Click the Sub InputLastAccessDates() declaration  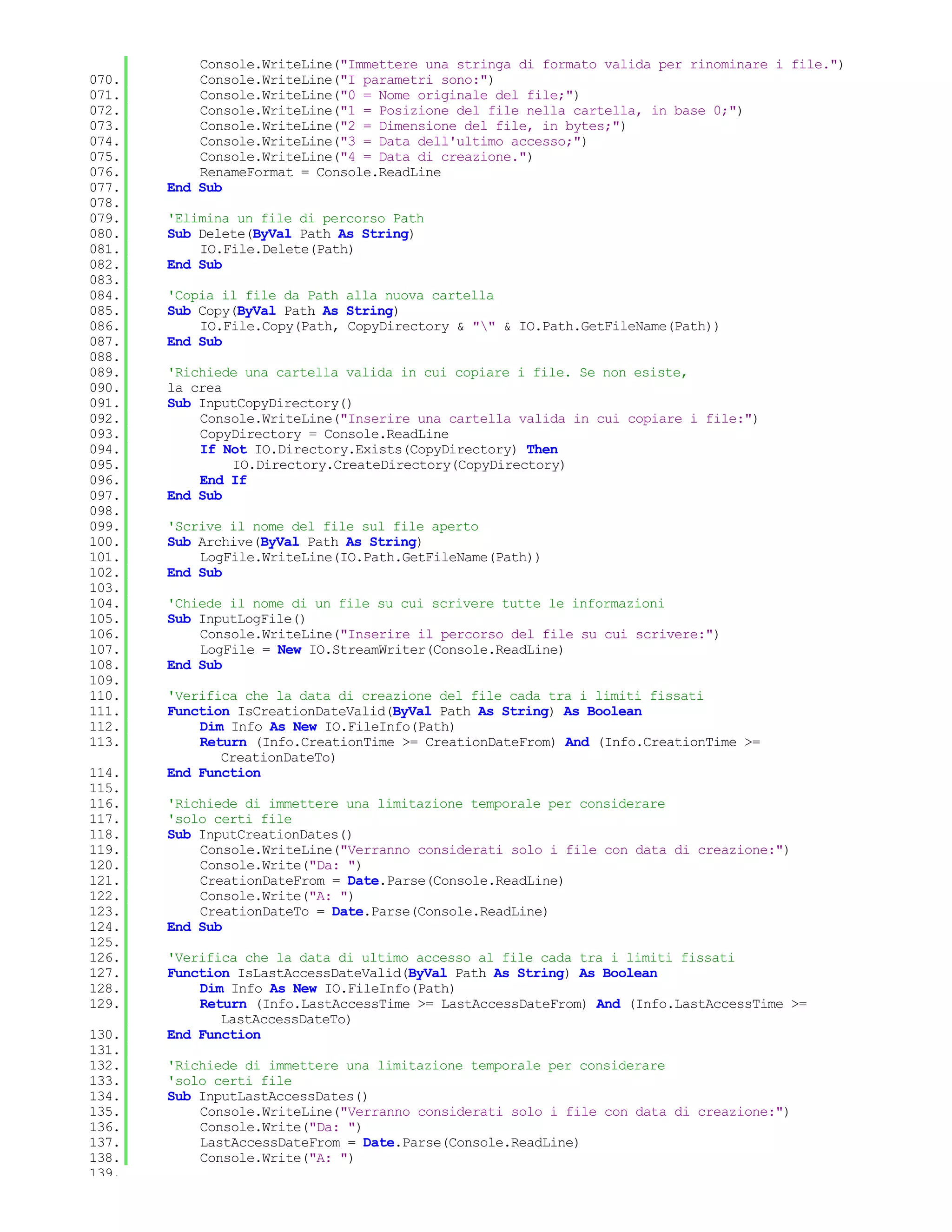267,1097
